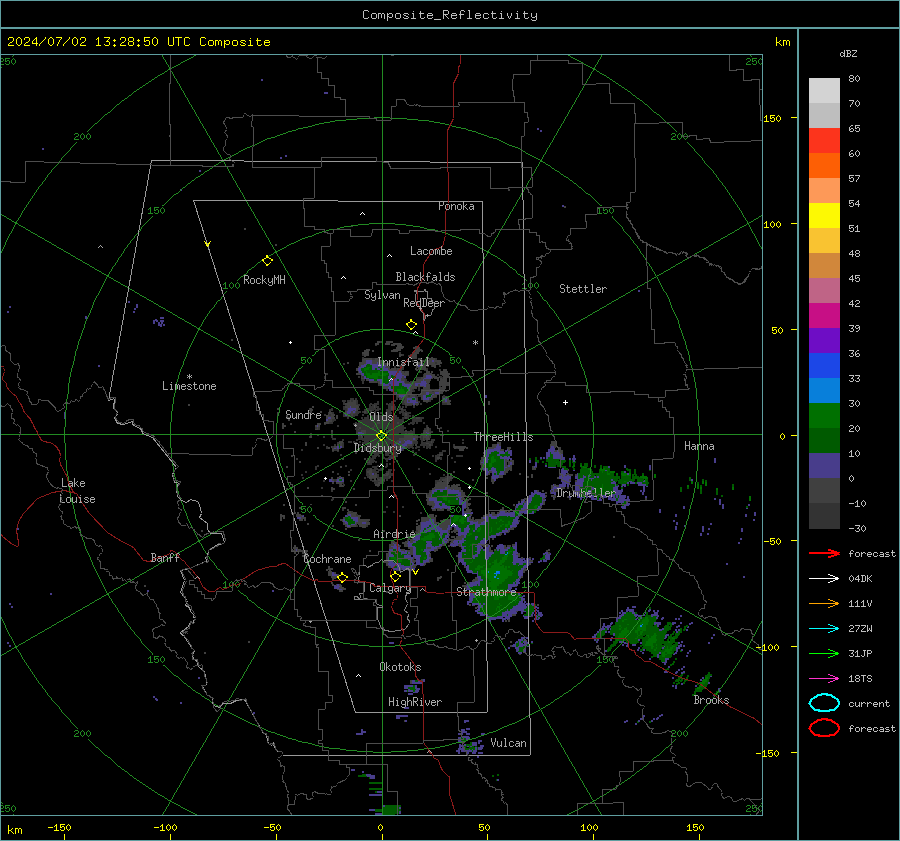Click the cyan 27ZW arrow icon
The image size is (900, 841).
click(x=824, y=629)
